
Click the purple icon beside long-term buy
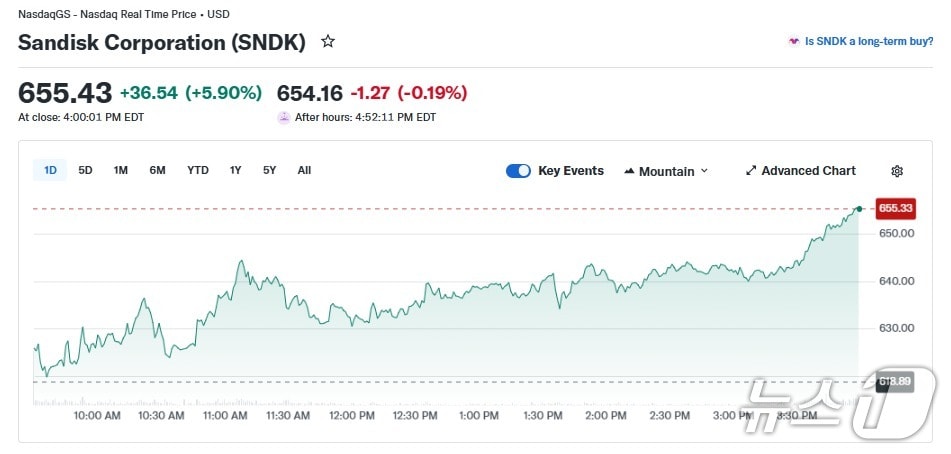[x=794, y=42]
